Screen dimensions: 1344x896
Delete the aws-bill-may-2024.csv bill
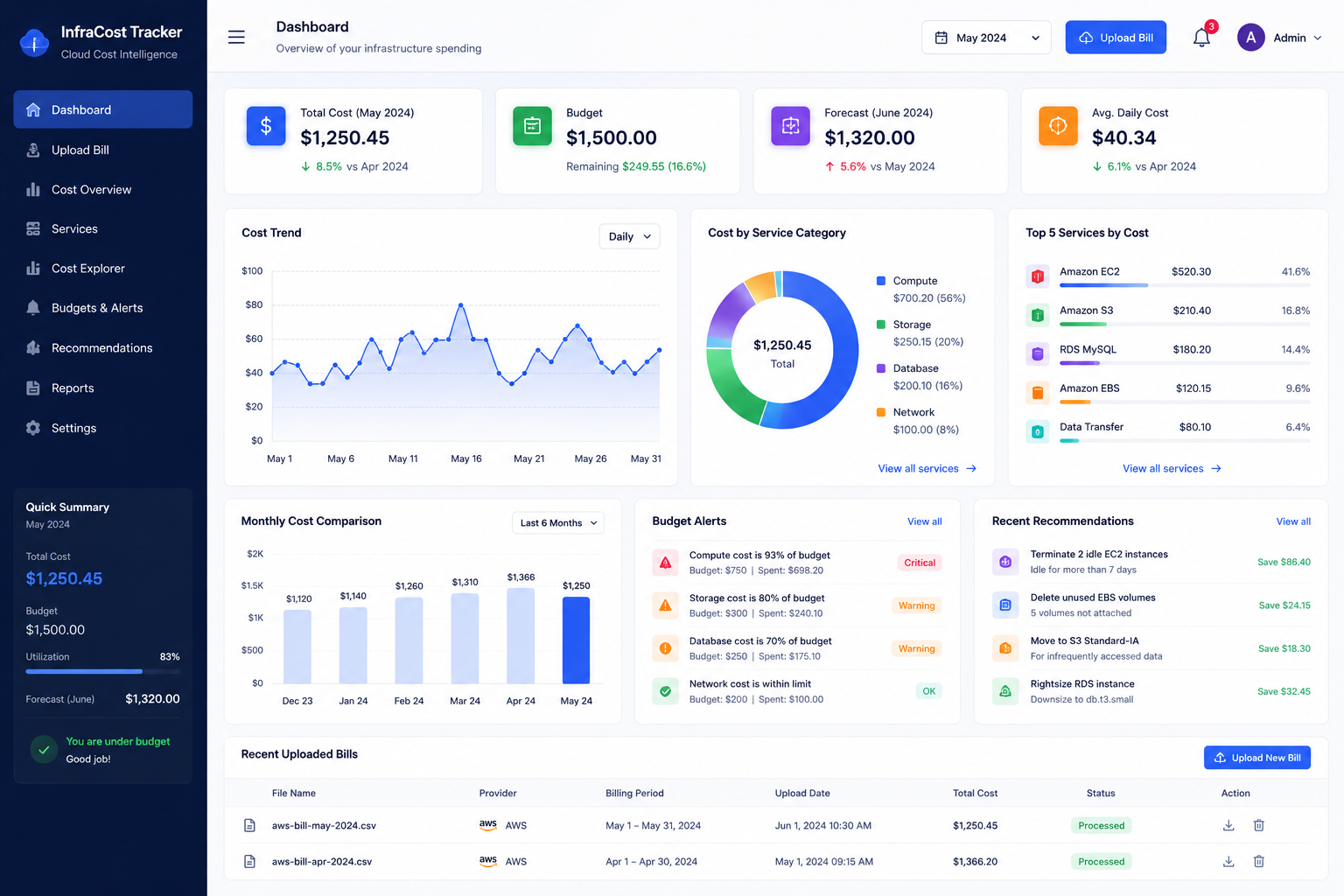pos(1259,825)
